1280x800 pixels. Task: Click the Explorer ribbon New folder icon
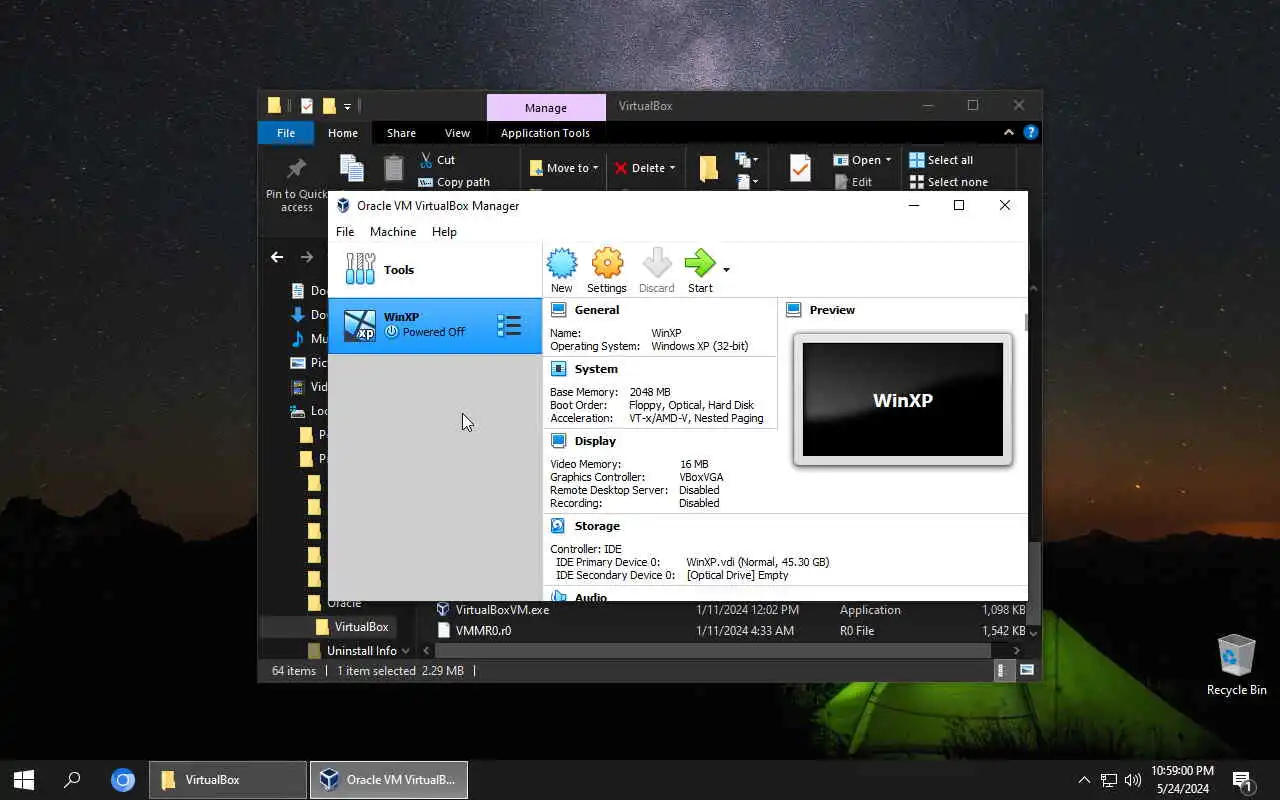coord(709,168)
